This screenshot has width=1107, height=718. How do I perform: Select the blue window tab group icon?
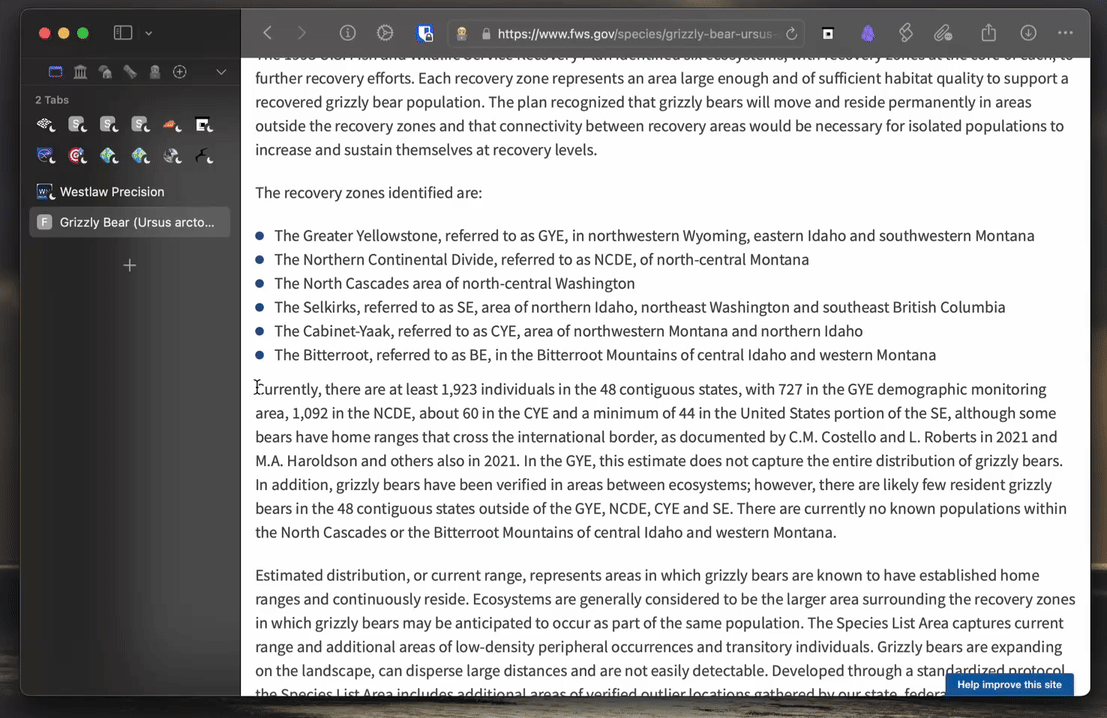tap(55, 71)
